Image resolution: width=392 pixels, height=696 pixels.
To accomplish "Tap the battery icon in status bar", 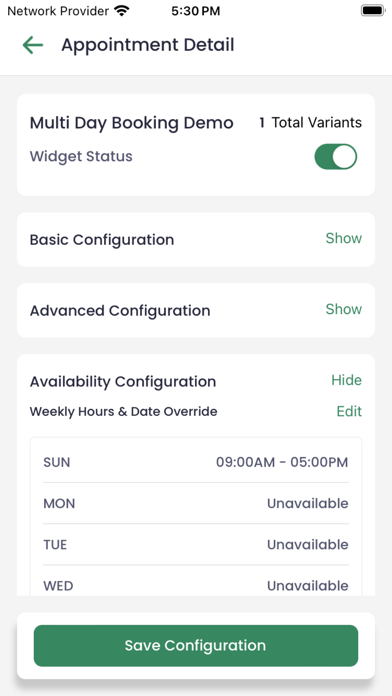I will pyautogui.click(x=372, y=11).
